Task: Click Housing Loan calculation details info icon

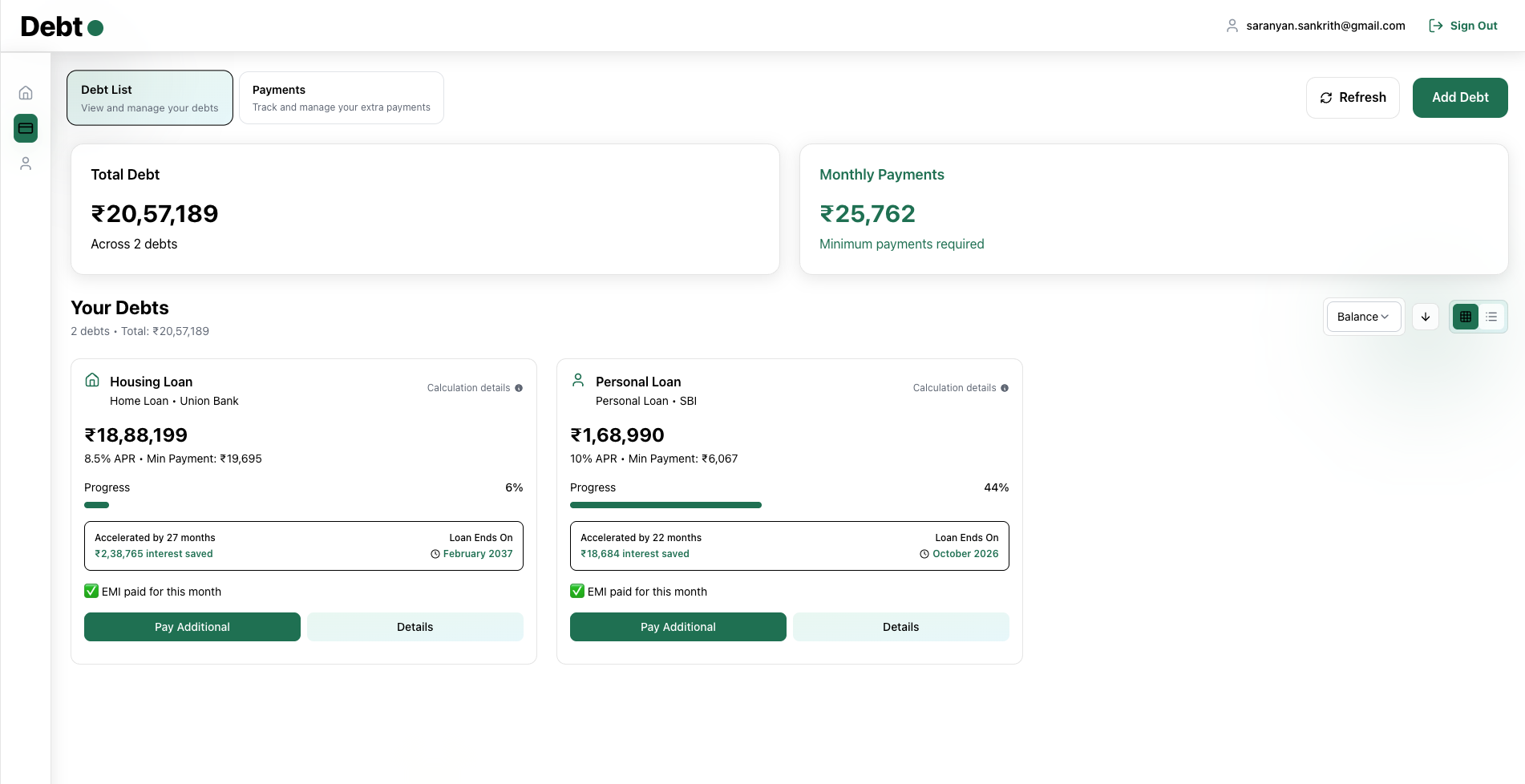Action: 519,388
